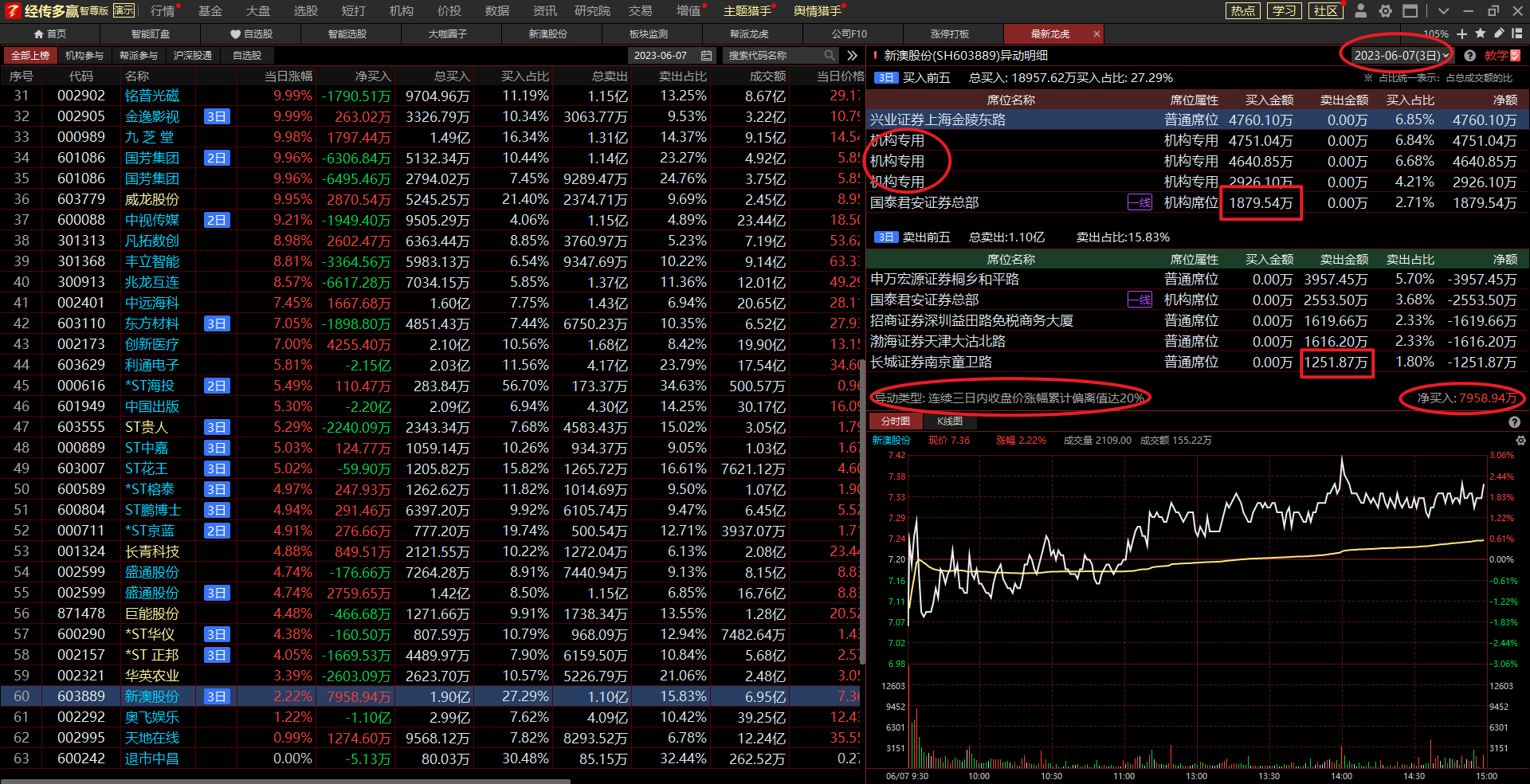The height and width of the screenshot is (784, 1530).
Task: Open the panel layout icon
Action: click(1517, 33)
